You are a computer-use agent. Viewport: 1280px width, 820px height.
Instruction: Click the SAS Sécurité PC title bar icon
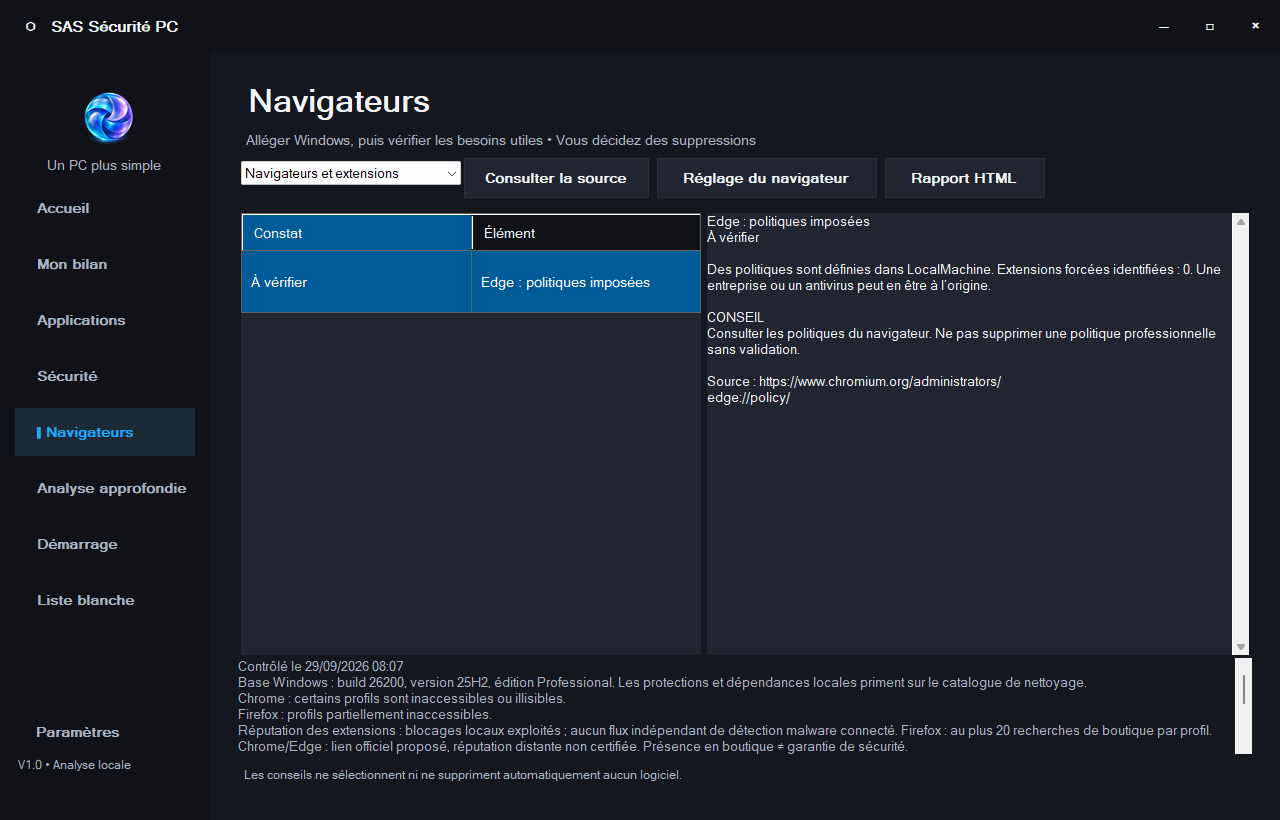coord(31,27)
